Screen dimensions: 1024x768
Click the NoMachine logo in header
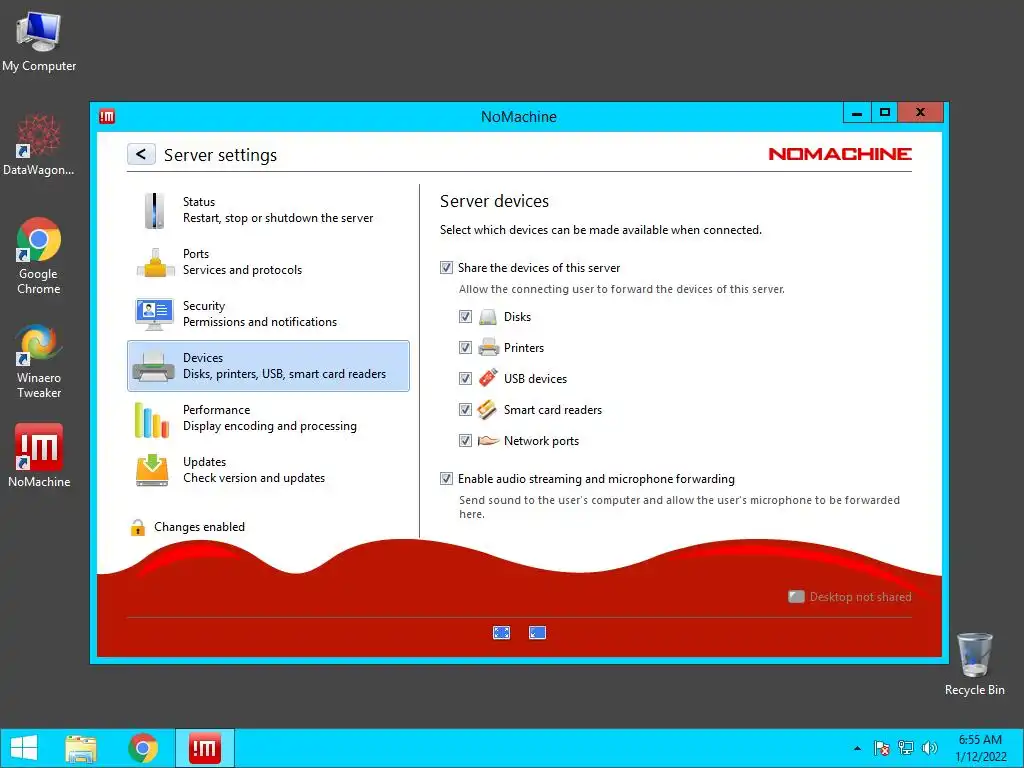pos(840,154)
